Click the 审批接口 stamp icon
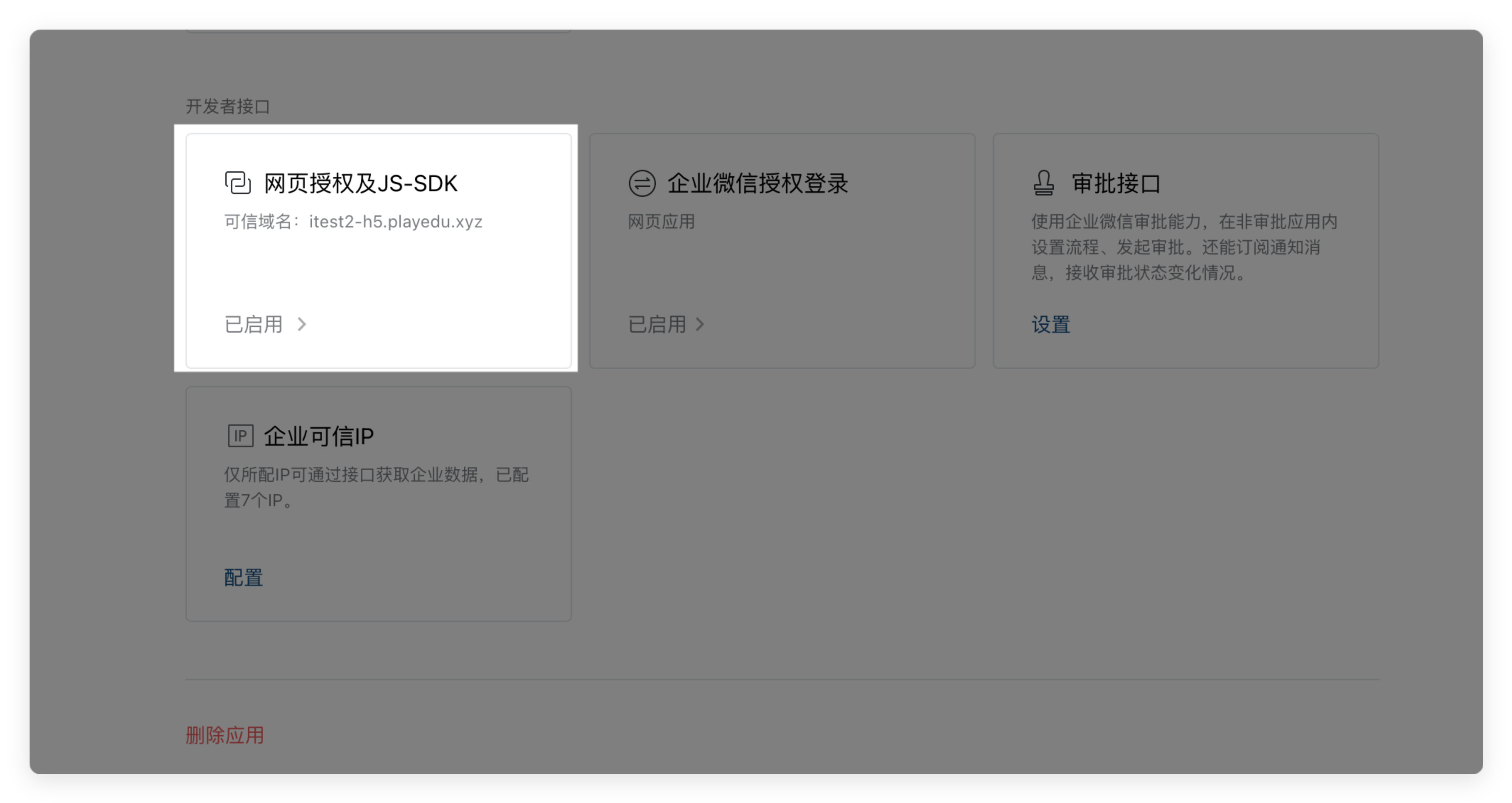Image resolution: width=1512 pixels, height=803 pixels. pos(1044,183)
